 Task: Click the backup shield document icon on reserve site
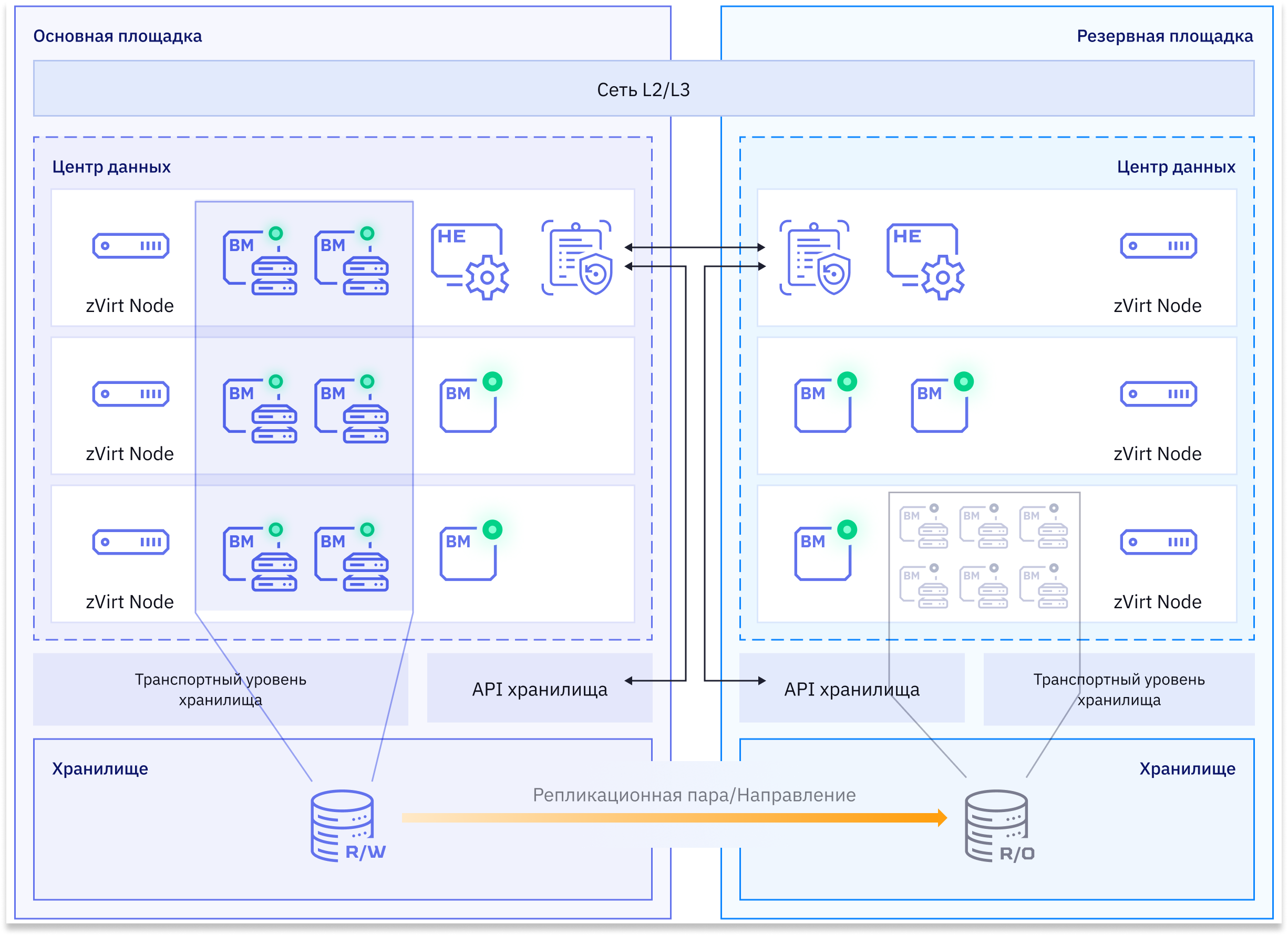pos(815,258)
